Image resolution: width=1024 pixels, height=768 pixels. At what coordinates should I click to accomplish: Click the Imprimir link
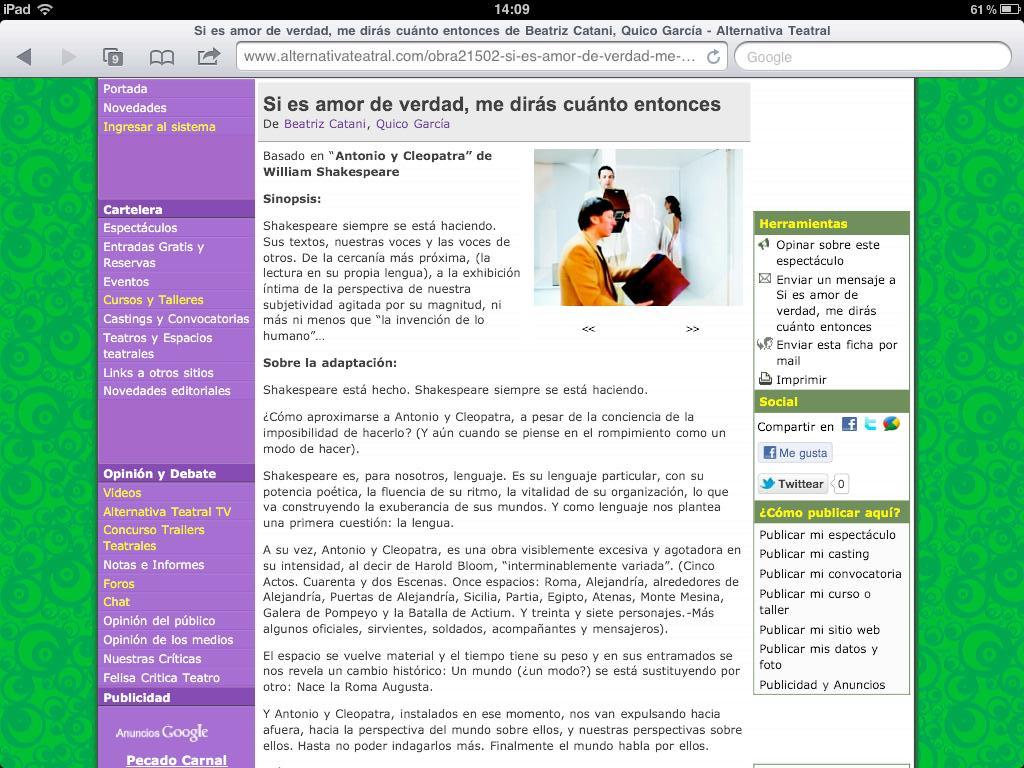801,379
